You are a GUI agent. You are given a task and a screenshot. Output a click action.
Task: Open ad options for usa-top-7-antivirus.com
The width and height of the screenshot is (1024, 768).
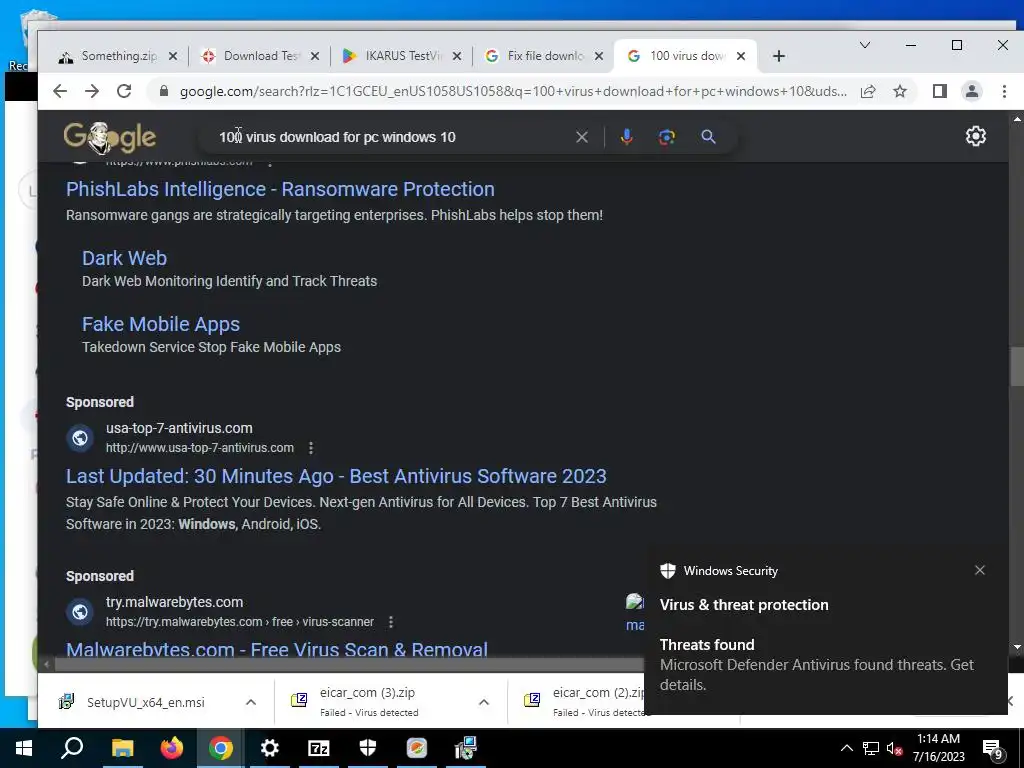pos(311,448)
